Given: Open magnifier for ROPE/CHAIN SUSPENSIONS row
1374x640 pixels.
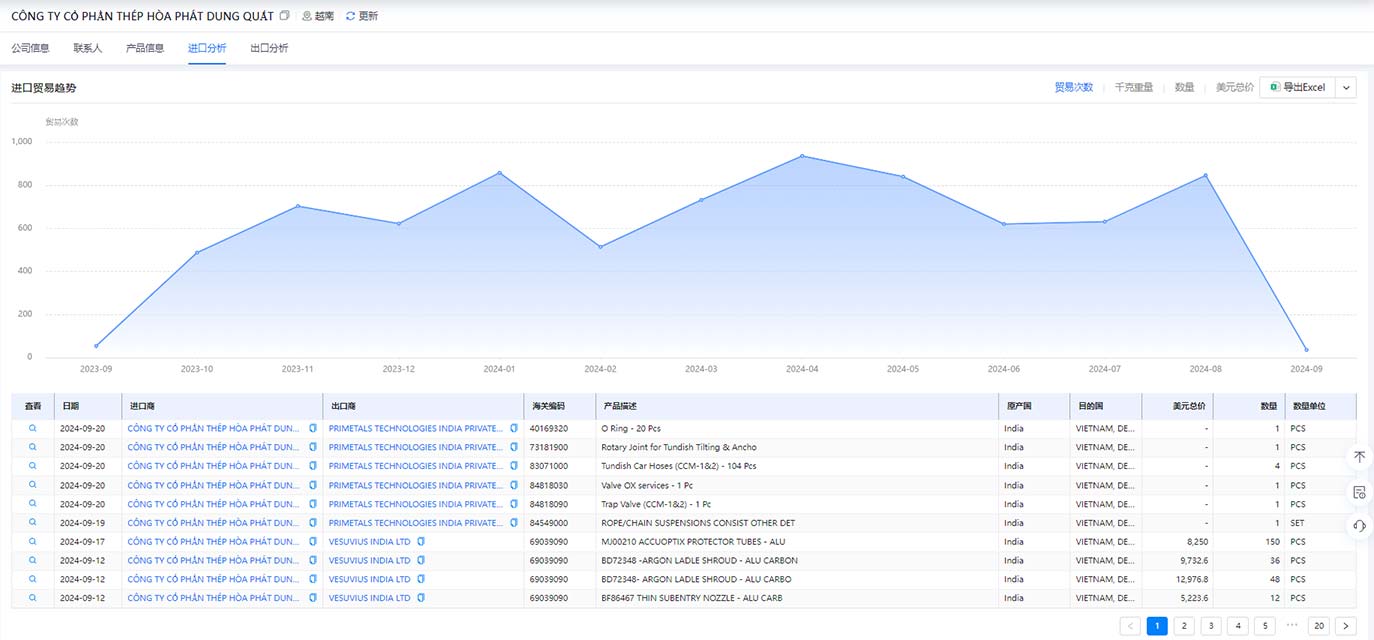Looking at the screenshot, I should point(32,523).
